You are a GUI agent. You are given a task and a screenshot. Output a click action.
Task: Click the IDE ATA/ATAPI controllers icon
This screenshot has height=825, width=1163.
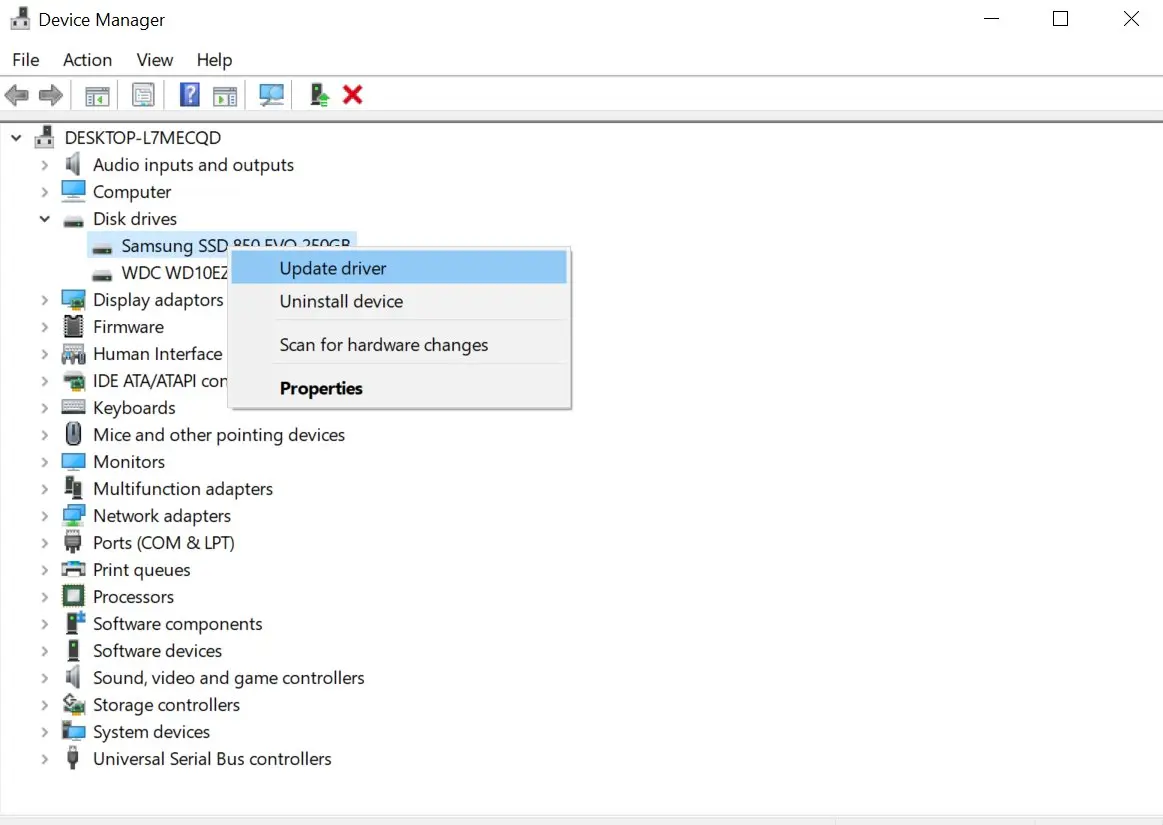coord(73,381)
